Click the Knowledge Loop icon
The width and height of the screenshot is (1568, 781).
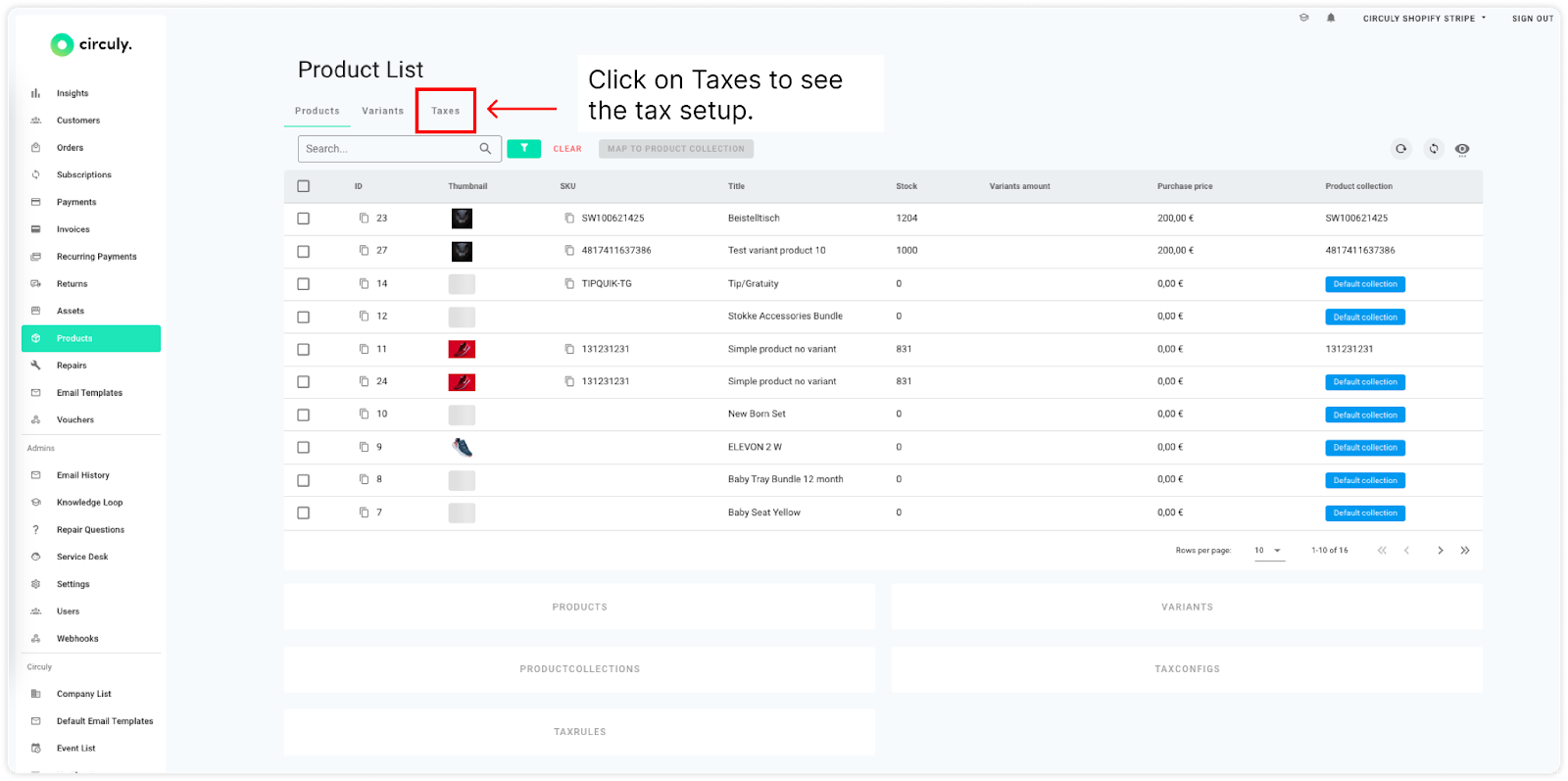(x=35, y=502)
